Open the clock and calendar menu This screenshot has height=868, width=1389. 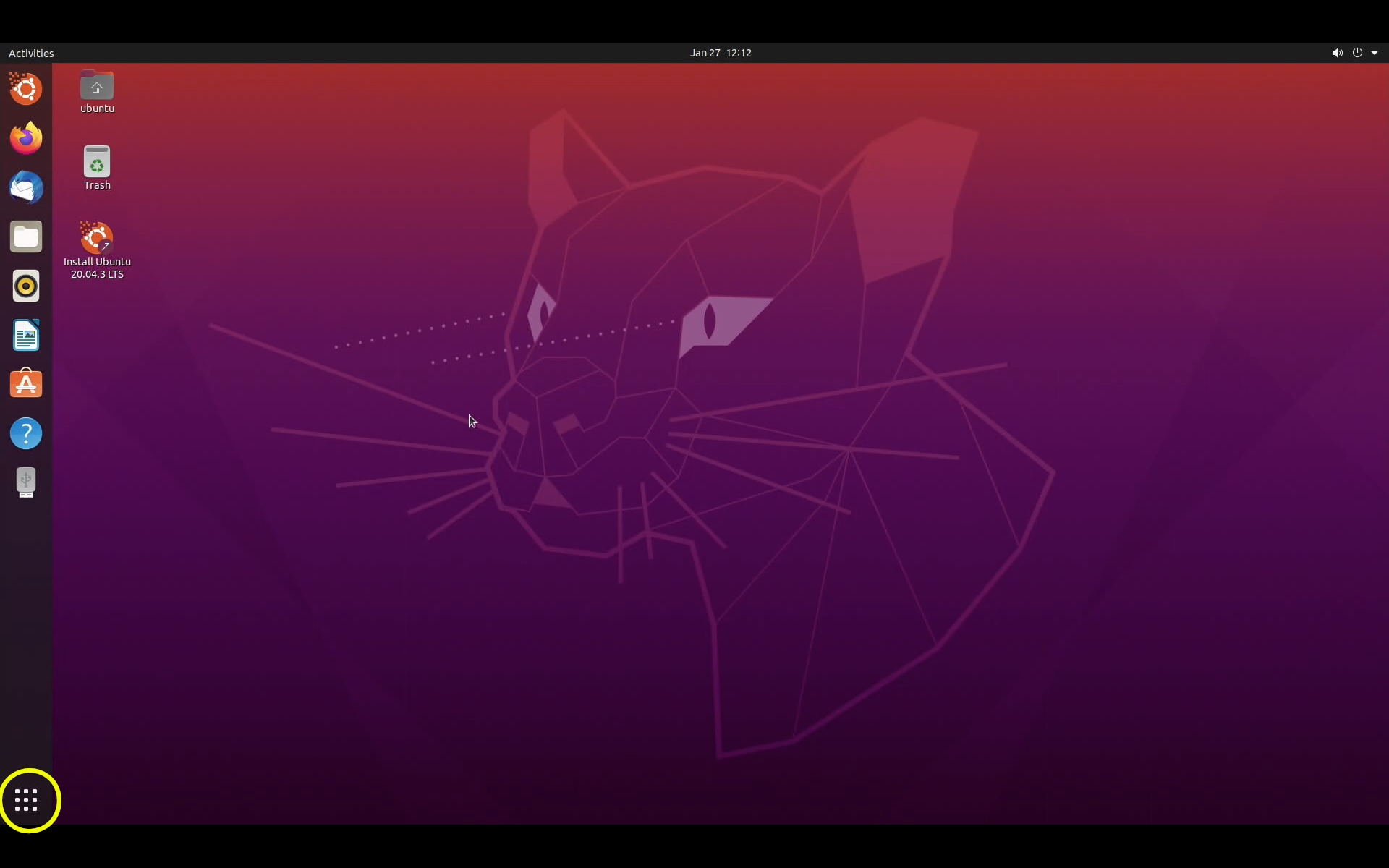[x=721, y=53]
